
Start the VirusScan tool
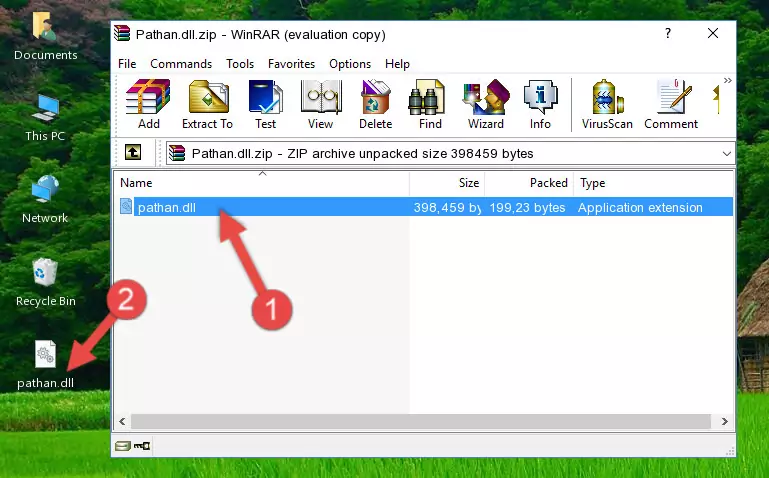click(607, 104)
